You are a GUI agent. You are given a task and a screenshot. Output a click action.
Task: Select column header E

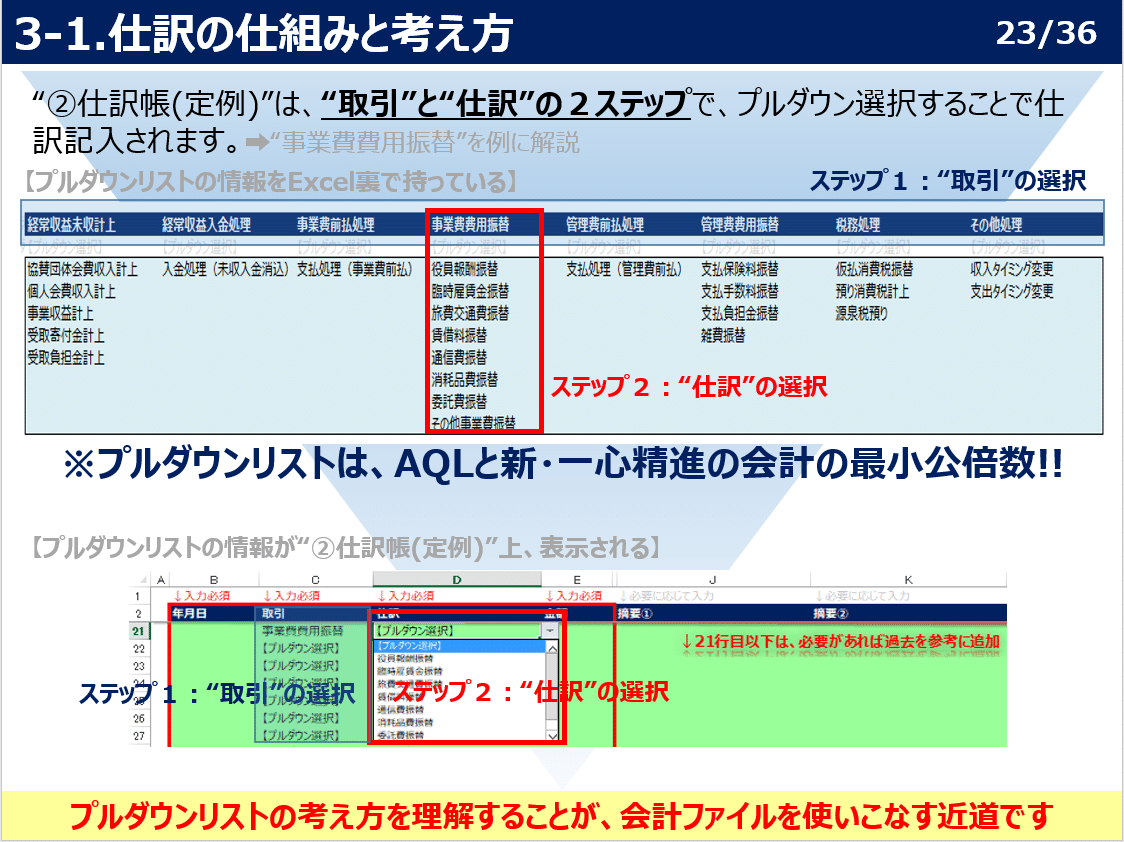578,579
